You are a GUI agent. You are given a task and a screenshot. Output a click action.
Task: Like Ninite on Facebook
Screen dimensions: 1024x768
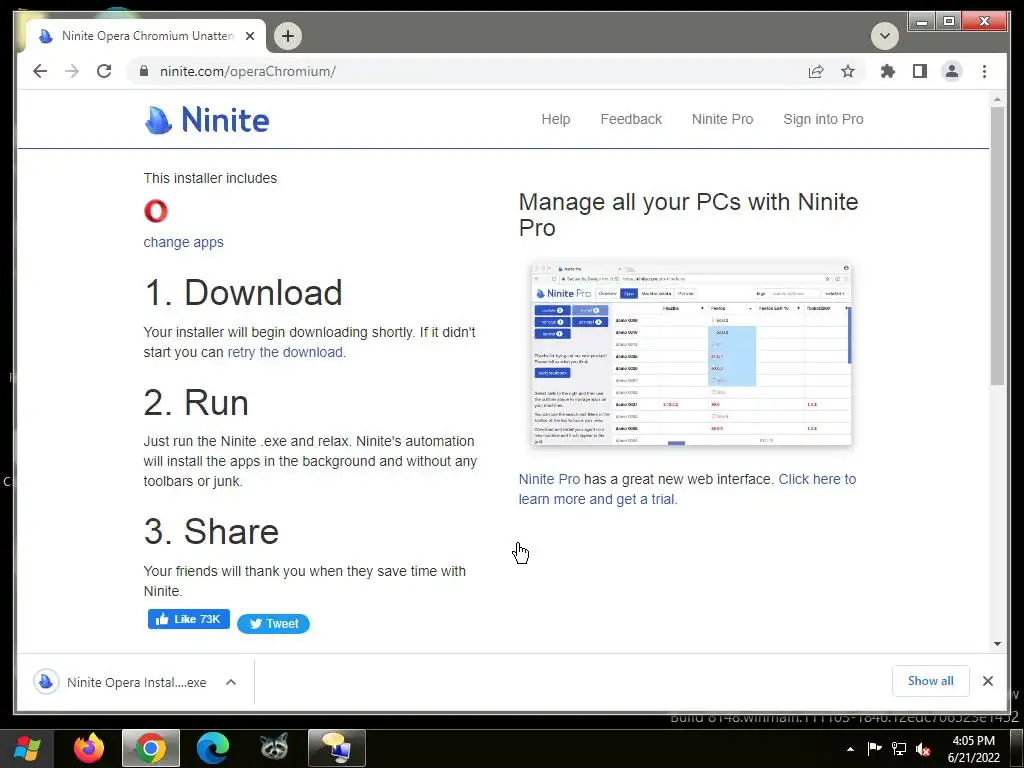tap(189, 619)
